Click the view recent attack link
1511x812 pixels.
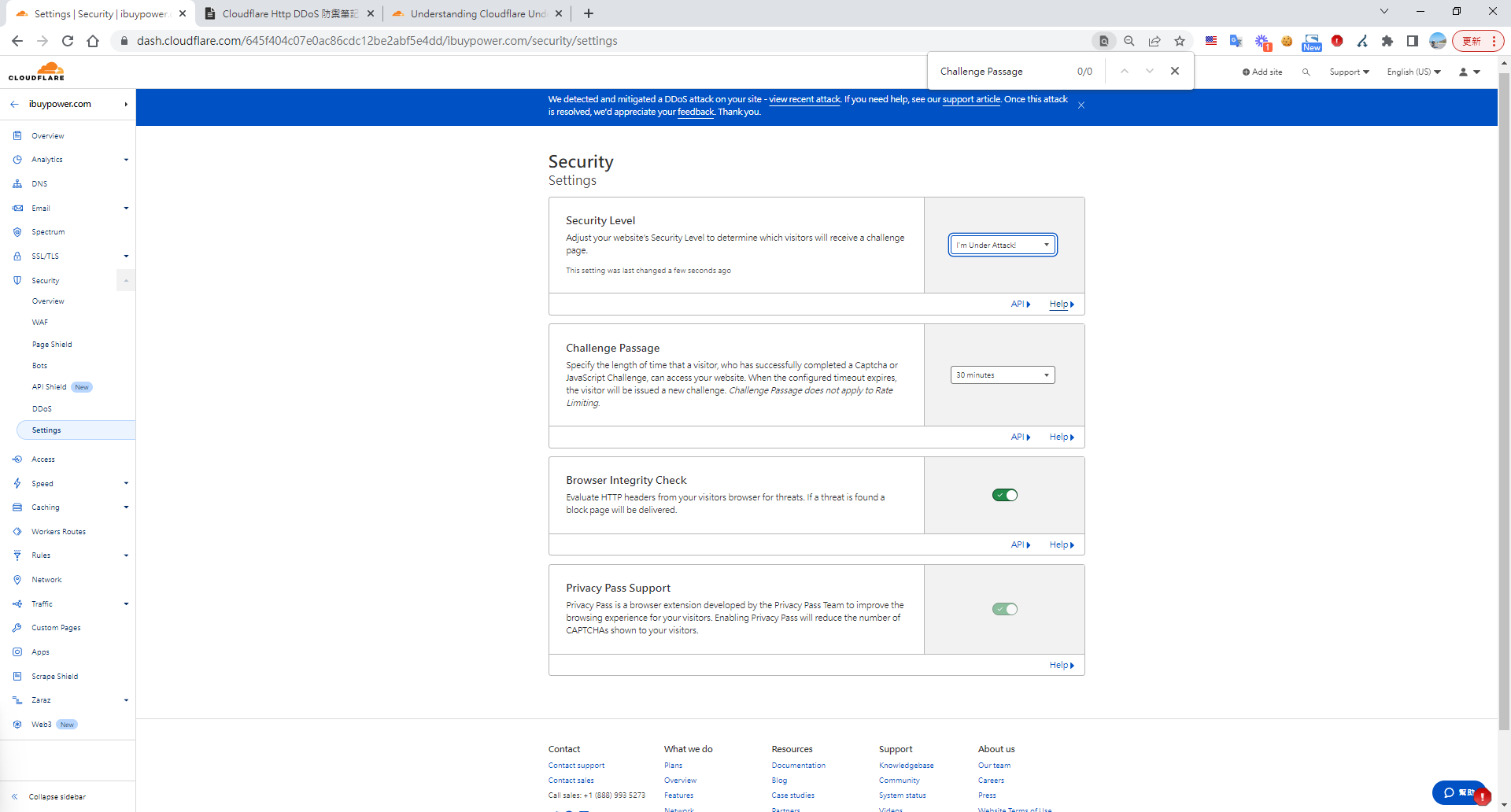804,99
